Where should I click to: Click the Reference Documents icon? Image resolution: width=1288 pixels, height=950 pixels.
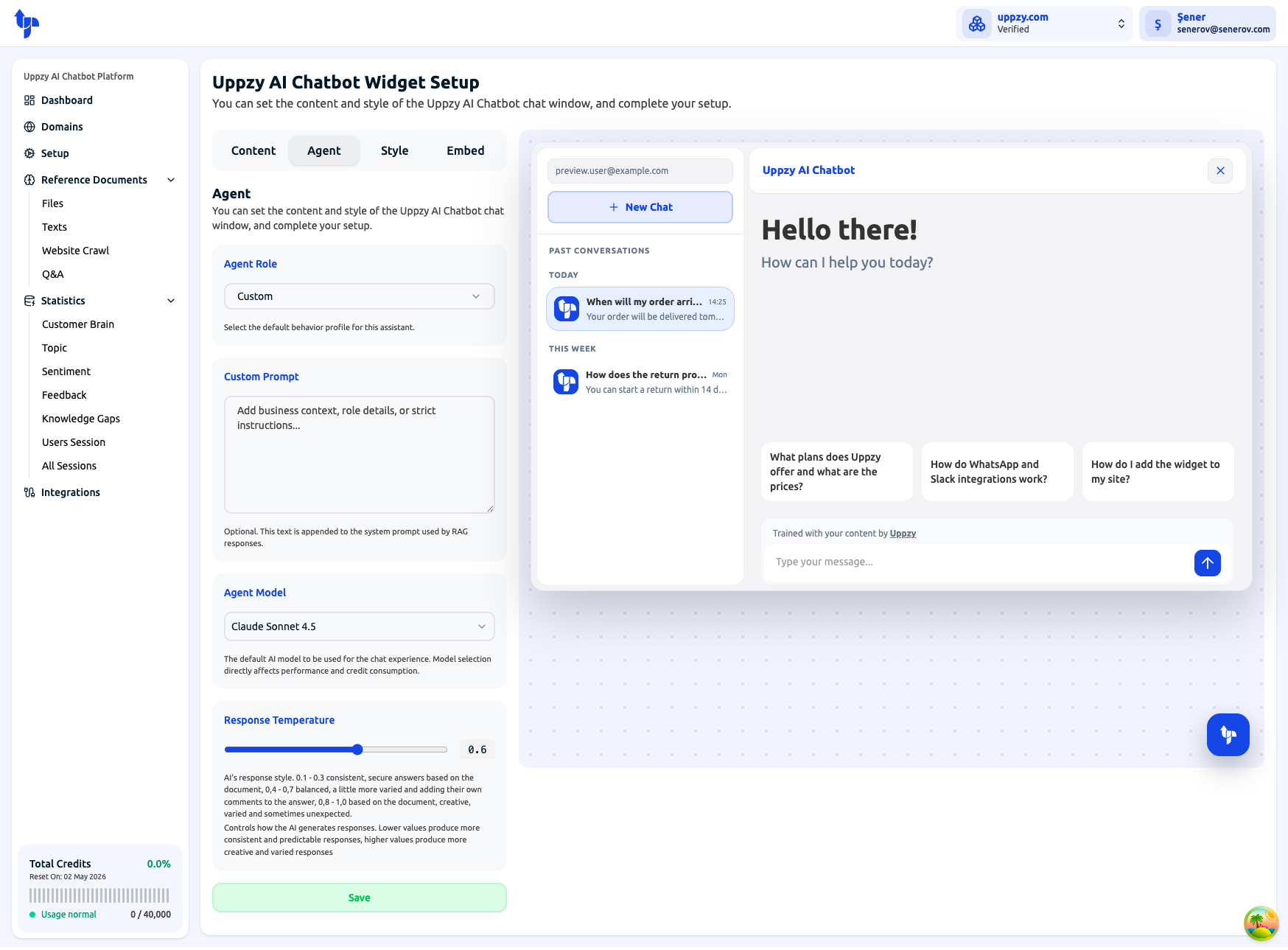pos(29,180)
